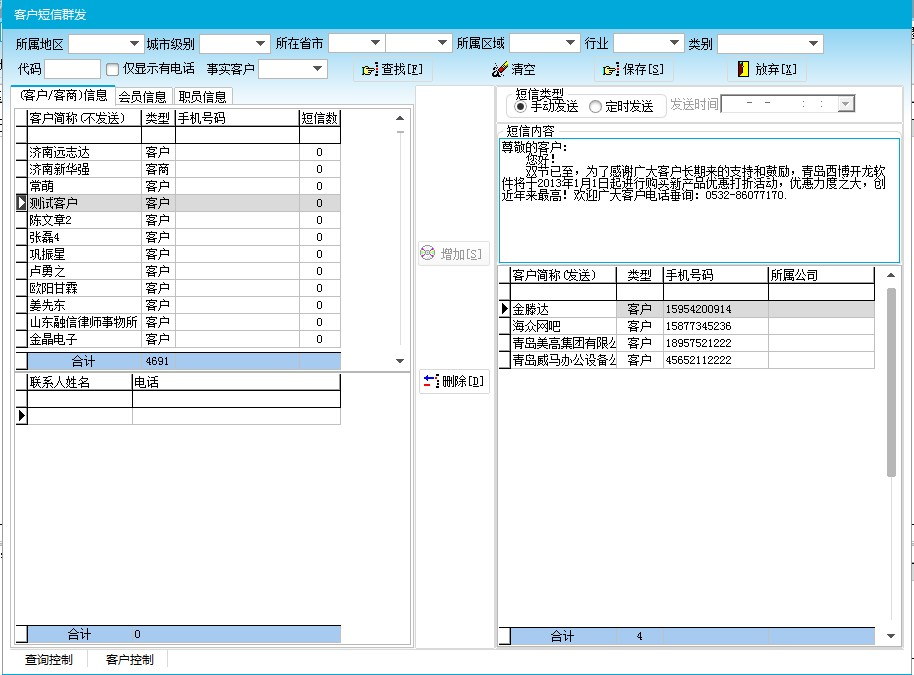Open the 所属地区 dropdown
The height and width of the screenshot is (675, 914).
134,43
